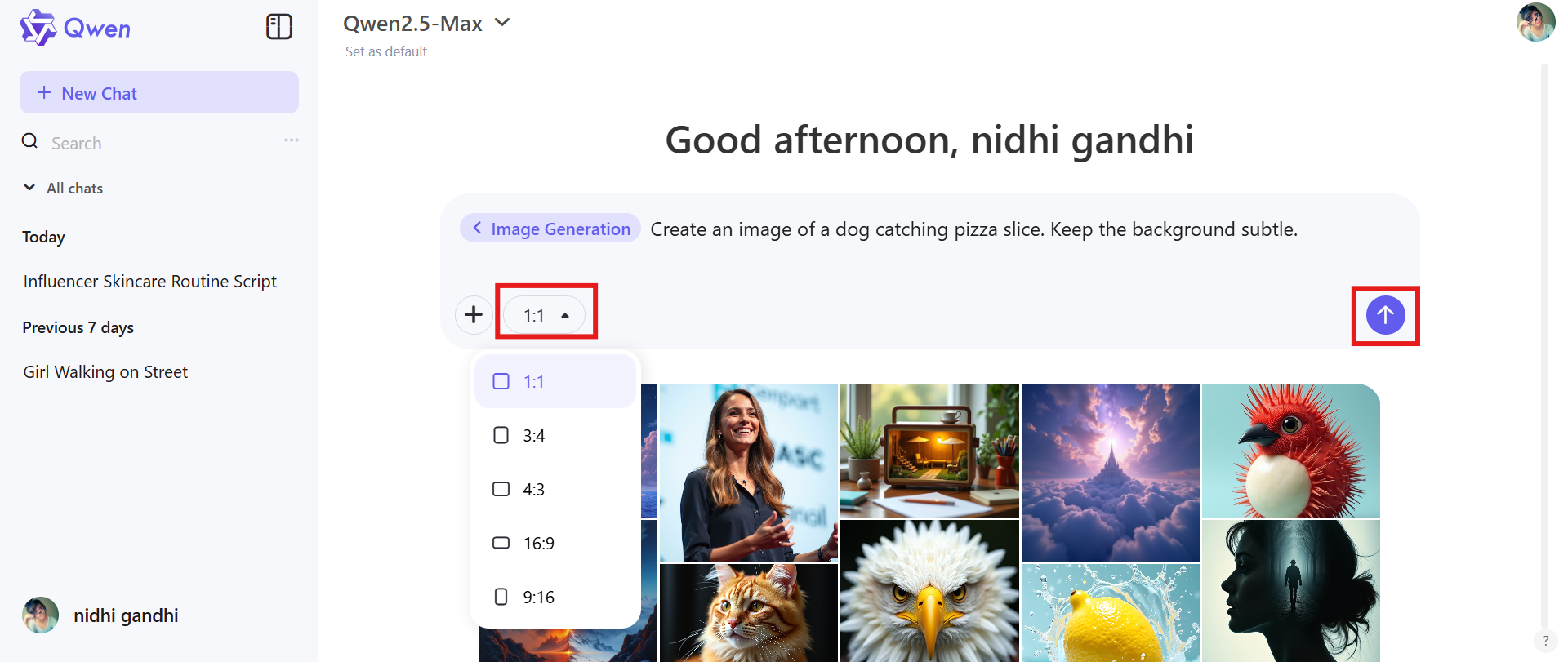Collapse the sidebar panel

click(278, 26)
